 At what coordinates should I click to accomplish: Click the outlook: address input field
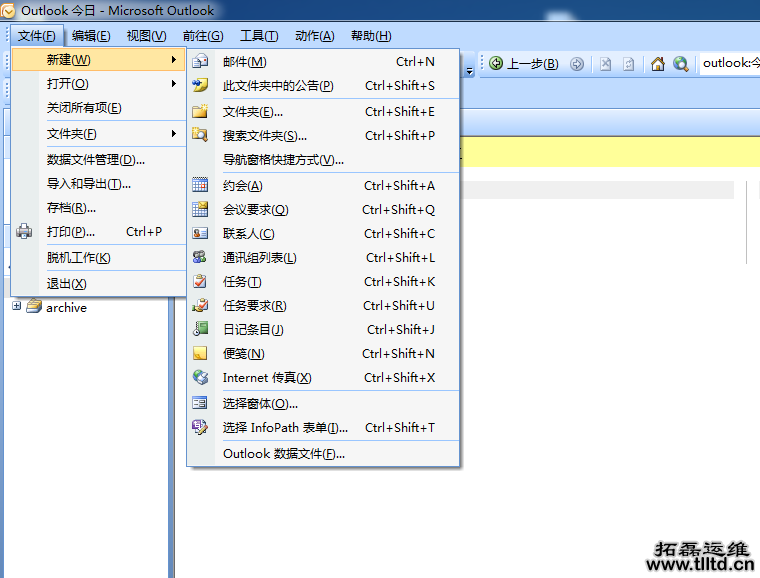729,63
